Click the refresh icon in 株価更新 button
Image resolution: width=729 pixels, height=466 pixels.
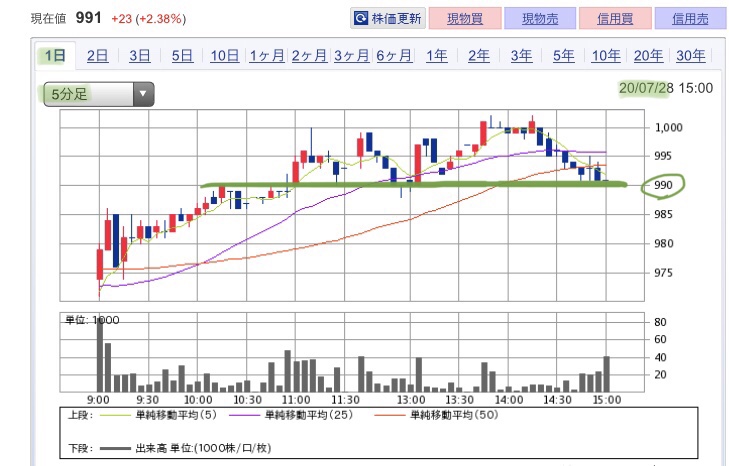coord(361,19)
